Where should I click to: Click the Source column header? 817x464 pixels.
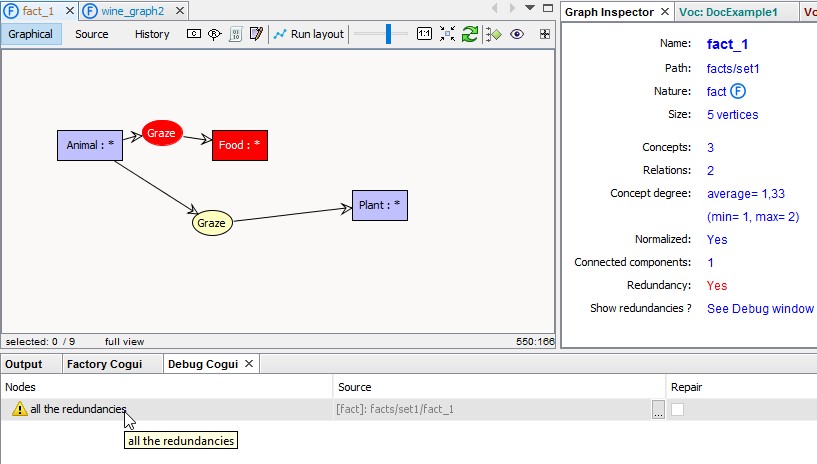pyautogui.click(x=499, y=387)
